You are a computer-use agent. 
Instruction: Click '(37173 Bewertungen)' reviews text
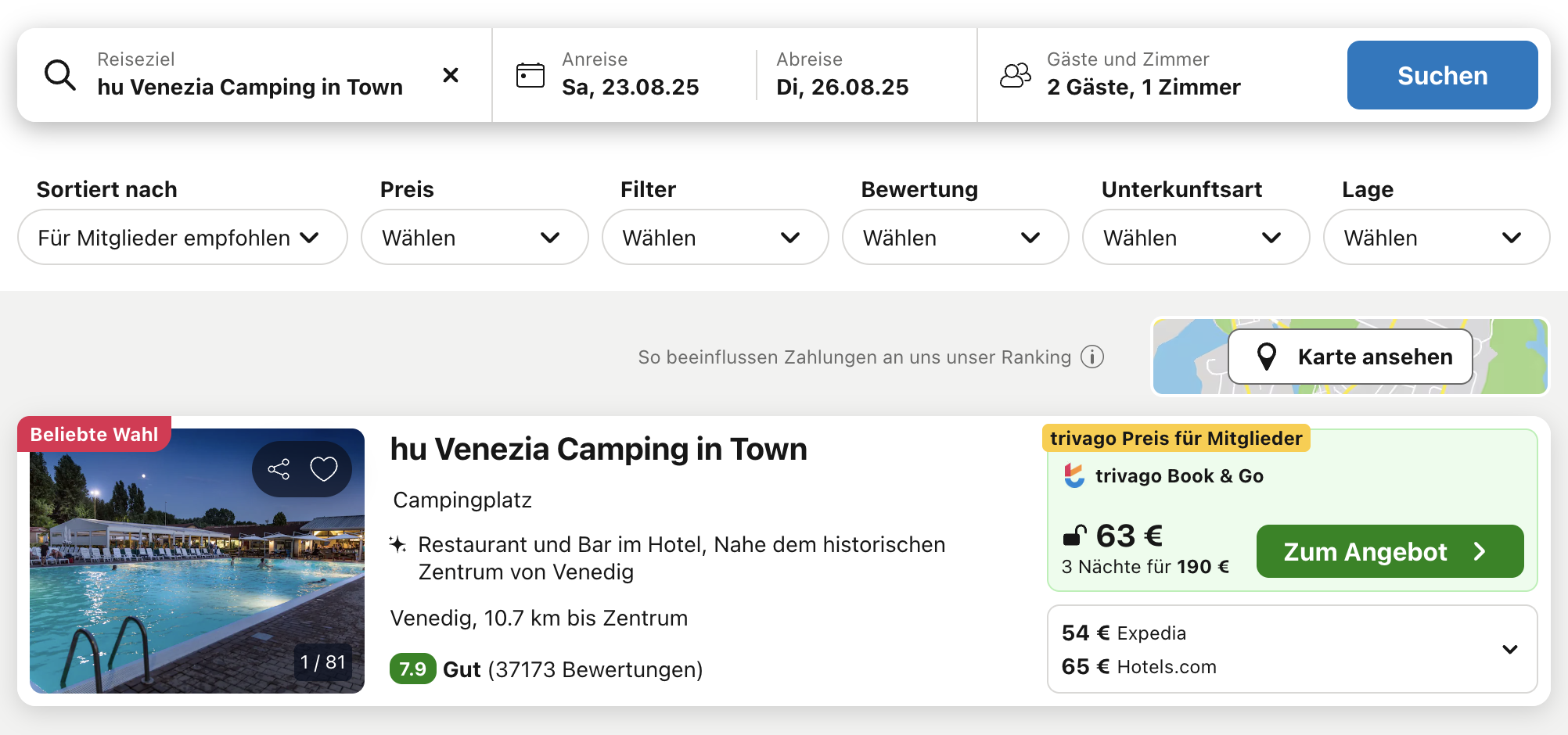(595, 669)
